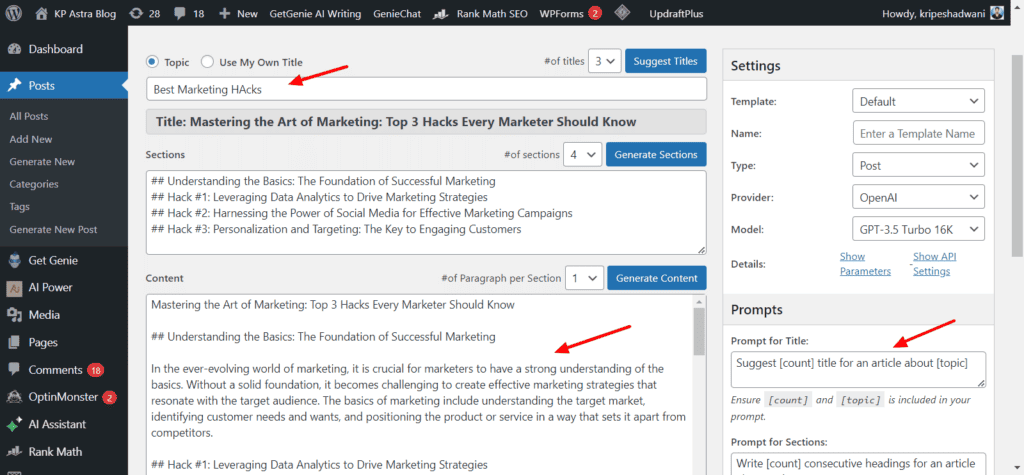Open the Media library icon in sidebar
Screen dimensions: 1024x475
click(x=15, y=315)
